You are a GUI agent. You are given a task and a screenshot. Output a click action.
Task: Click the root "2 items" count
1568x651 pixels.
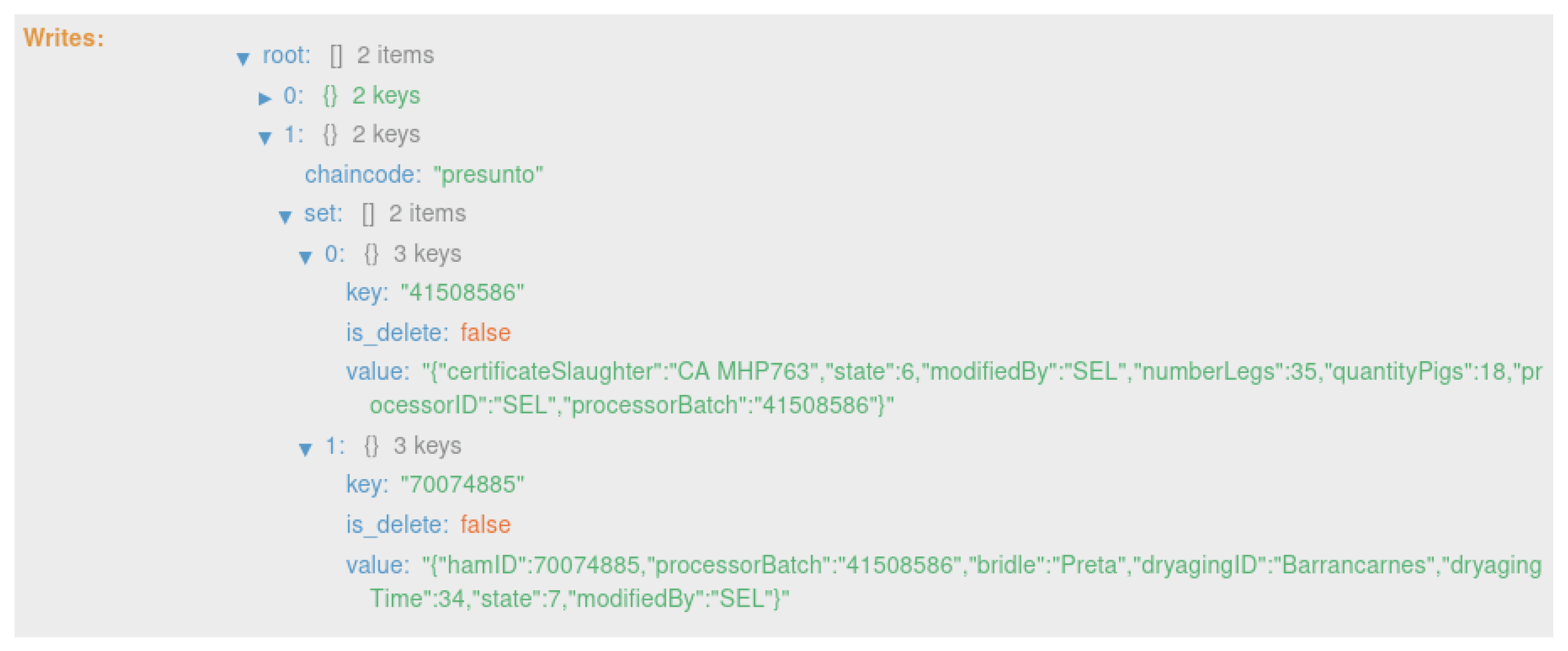(x=395, y=56)
